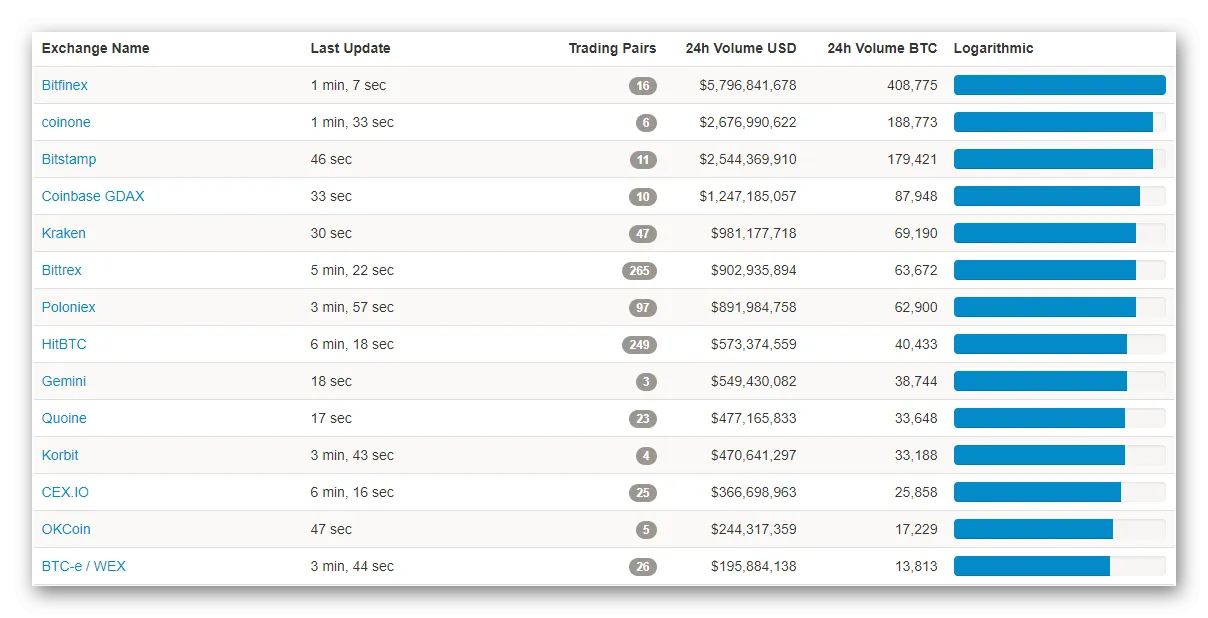This screenshot has height=618, width=1208.
Task: Click the Logarithmic column header
Action: (x=993, y=48)
